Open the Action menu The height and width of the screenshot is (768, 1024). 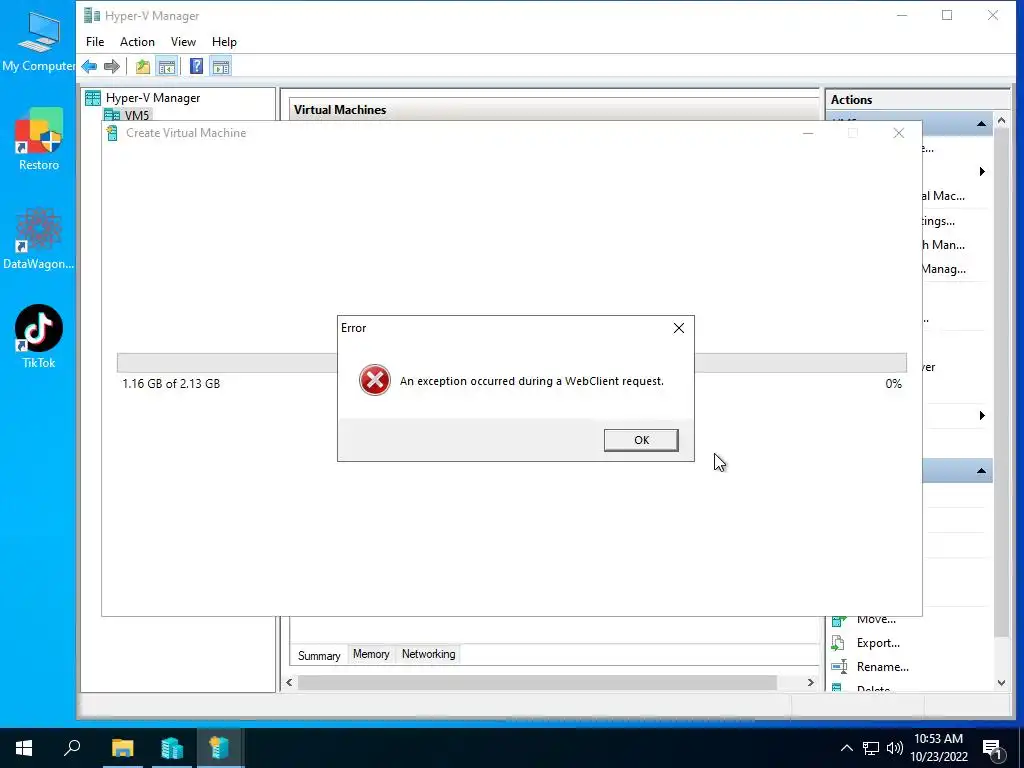[x=137, y=42]
